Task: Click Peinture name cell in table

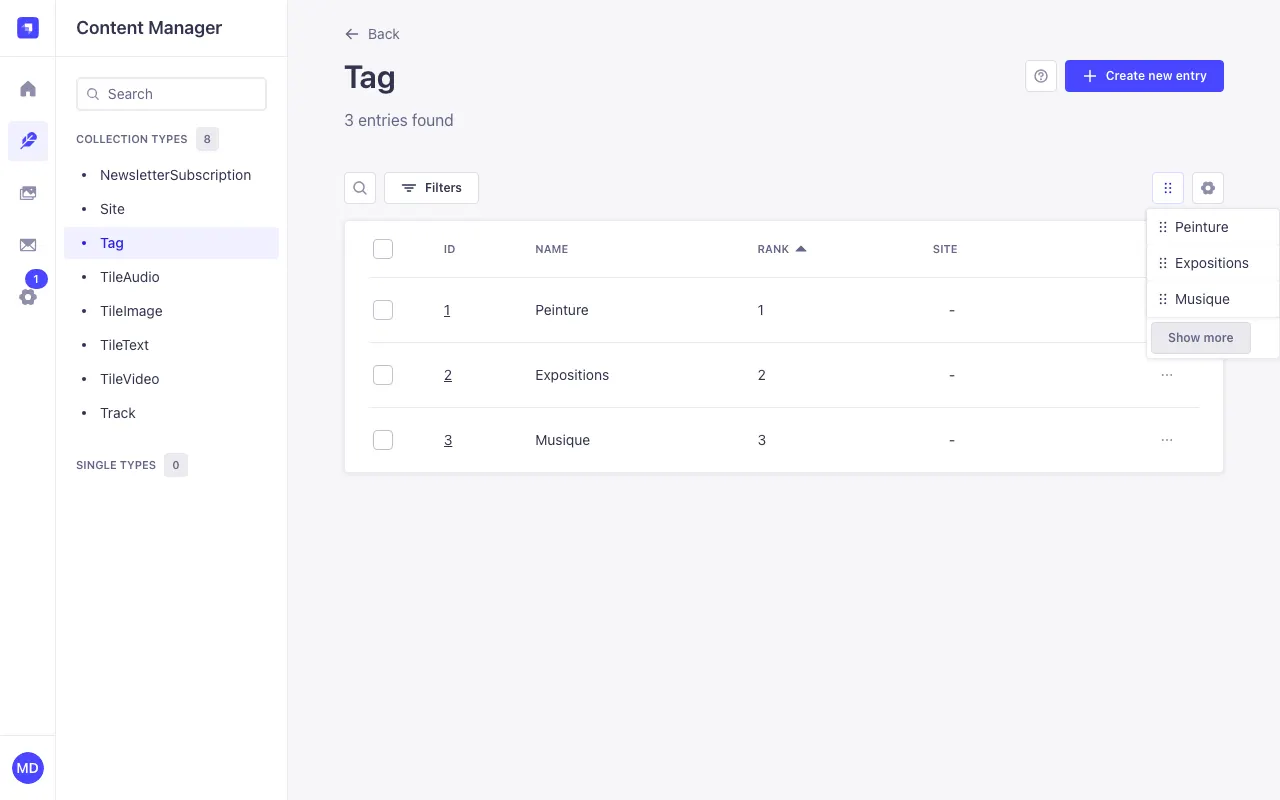Action: [x=562, y=310]
